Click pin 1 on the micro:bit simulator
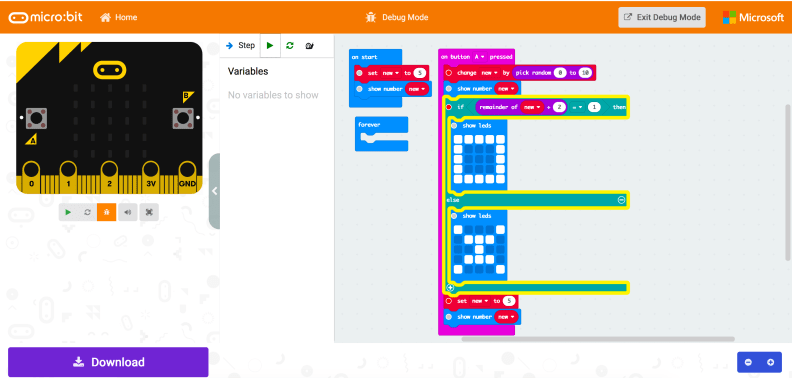792x378 pixels. [x=69, y=177]
